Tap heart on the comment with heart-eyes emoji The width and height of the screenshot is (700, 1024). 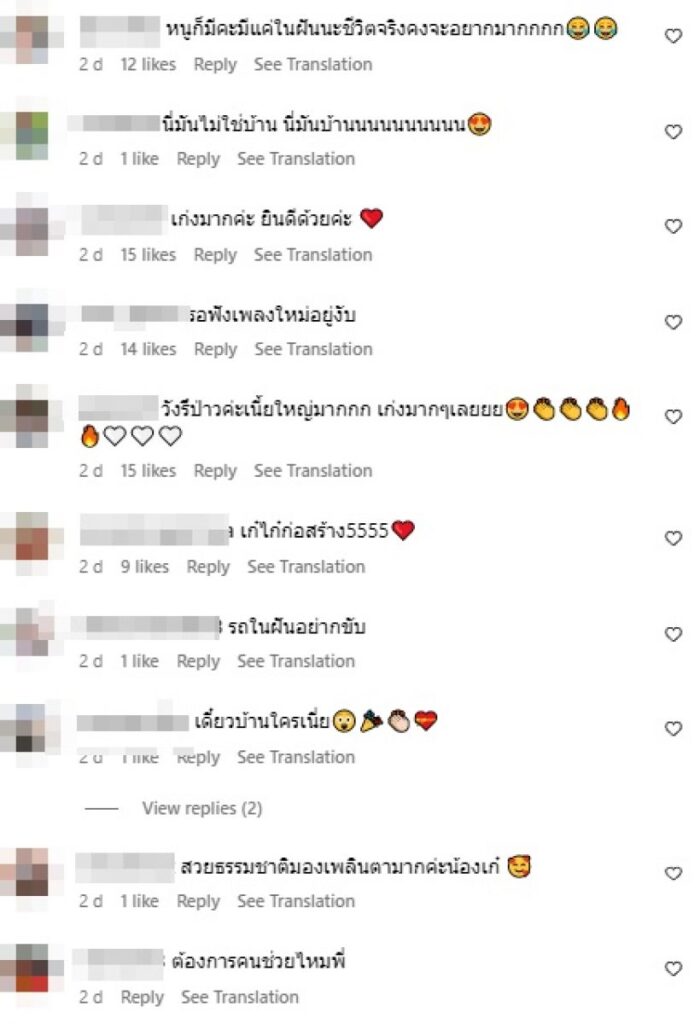[x=673, y=132]
